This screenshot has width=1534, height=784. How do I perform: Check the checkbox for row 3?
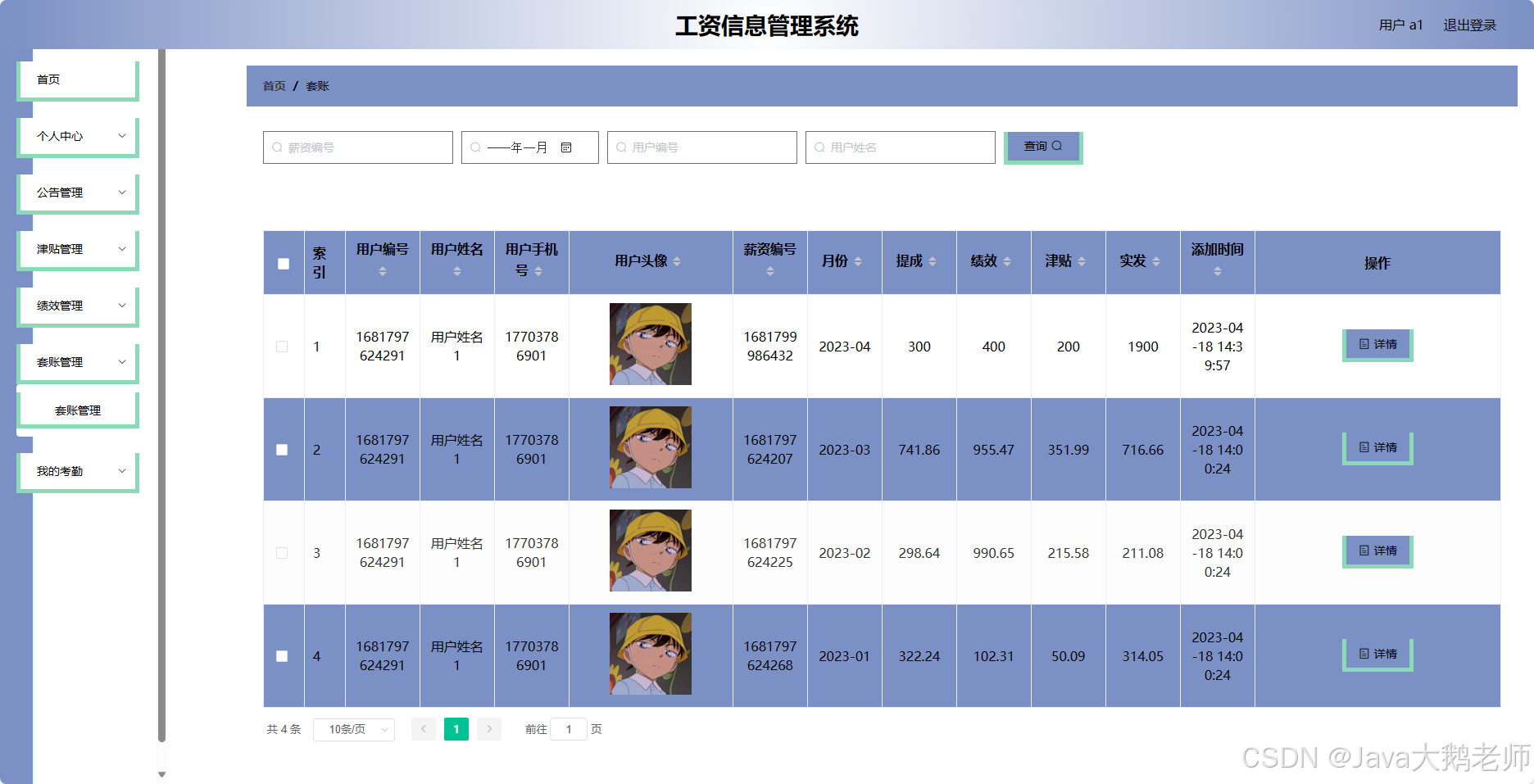point(282,553)
